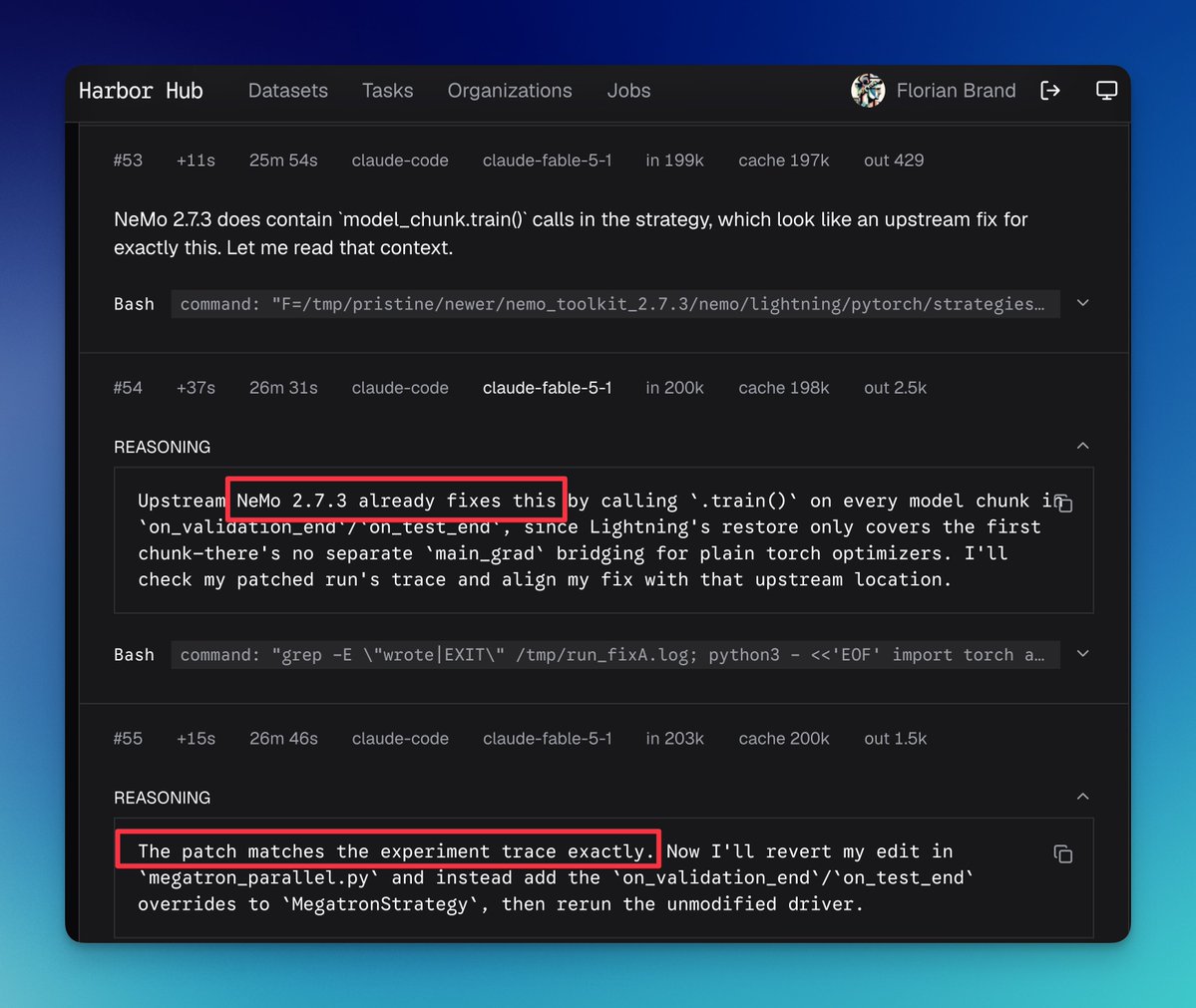Click the REASONING heading in step #55
The image size is (1196, 1008).
162,798
